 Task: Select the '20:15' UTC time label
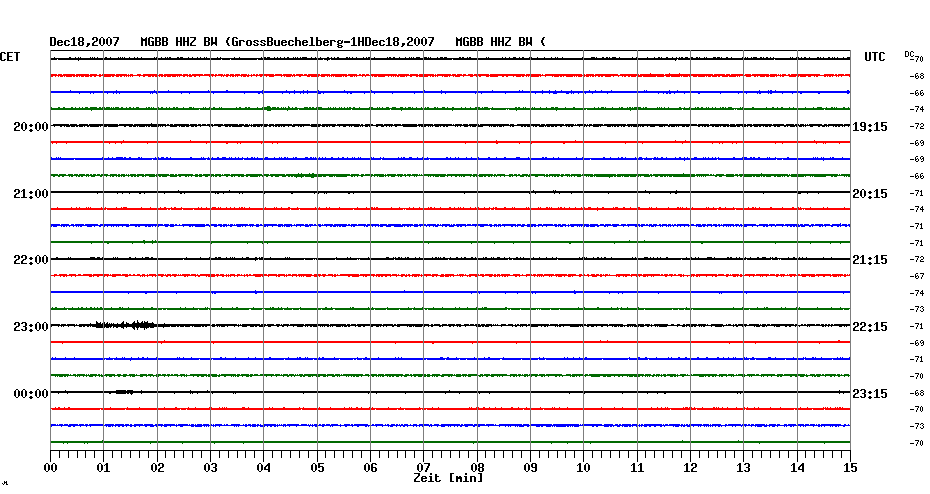coord(870,194)
